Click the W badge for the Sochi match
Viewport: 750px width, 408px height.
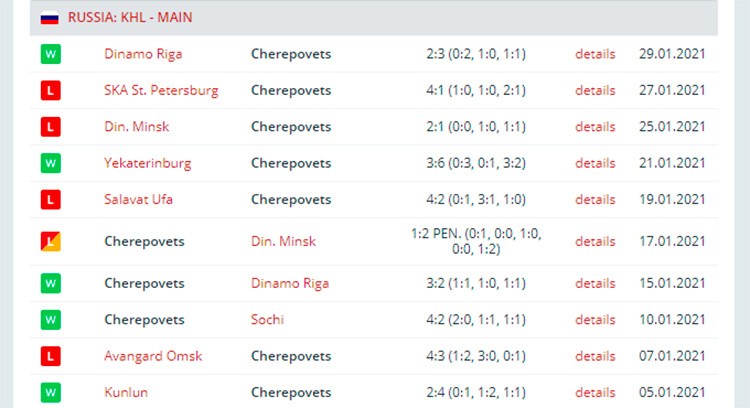[x=51, y=320]
